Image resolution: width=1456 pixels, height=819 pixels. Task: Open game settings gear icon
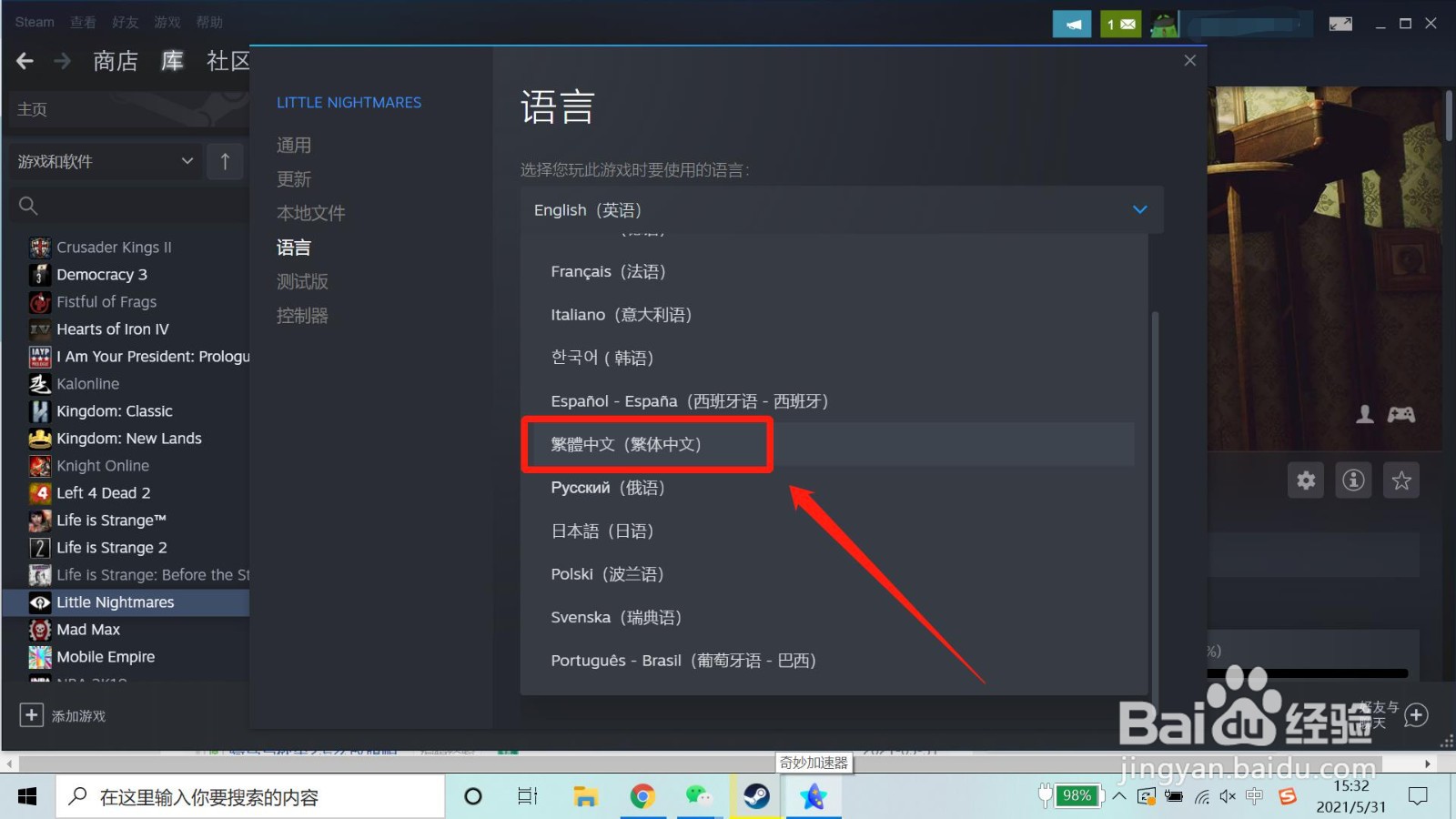click(x=1306, y=480)
